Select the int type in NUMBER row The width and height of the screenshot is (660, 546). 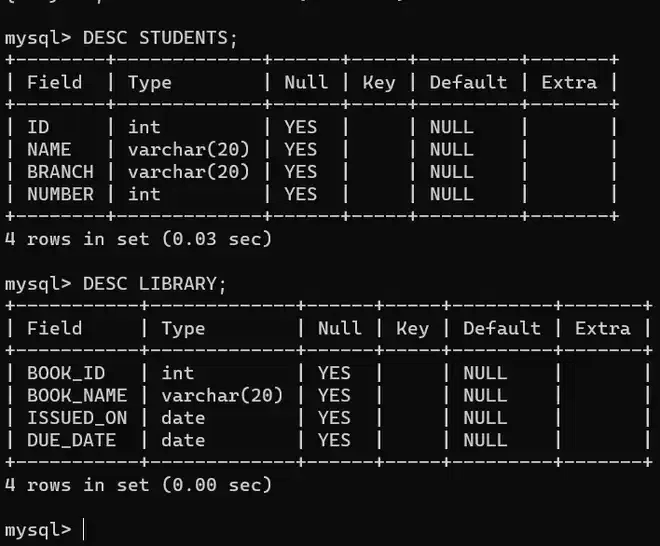click(x=144, y=194)
